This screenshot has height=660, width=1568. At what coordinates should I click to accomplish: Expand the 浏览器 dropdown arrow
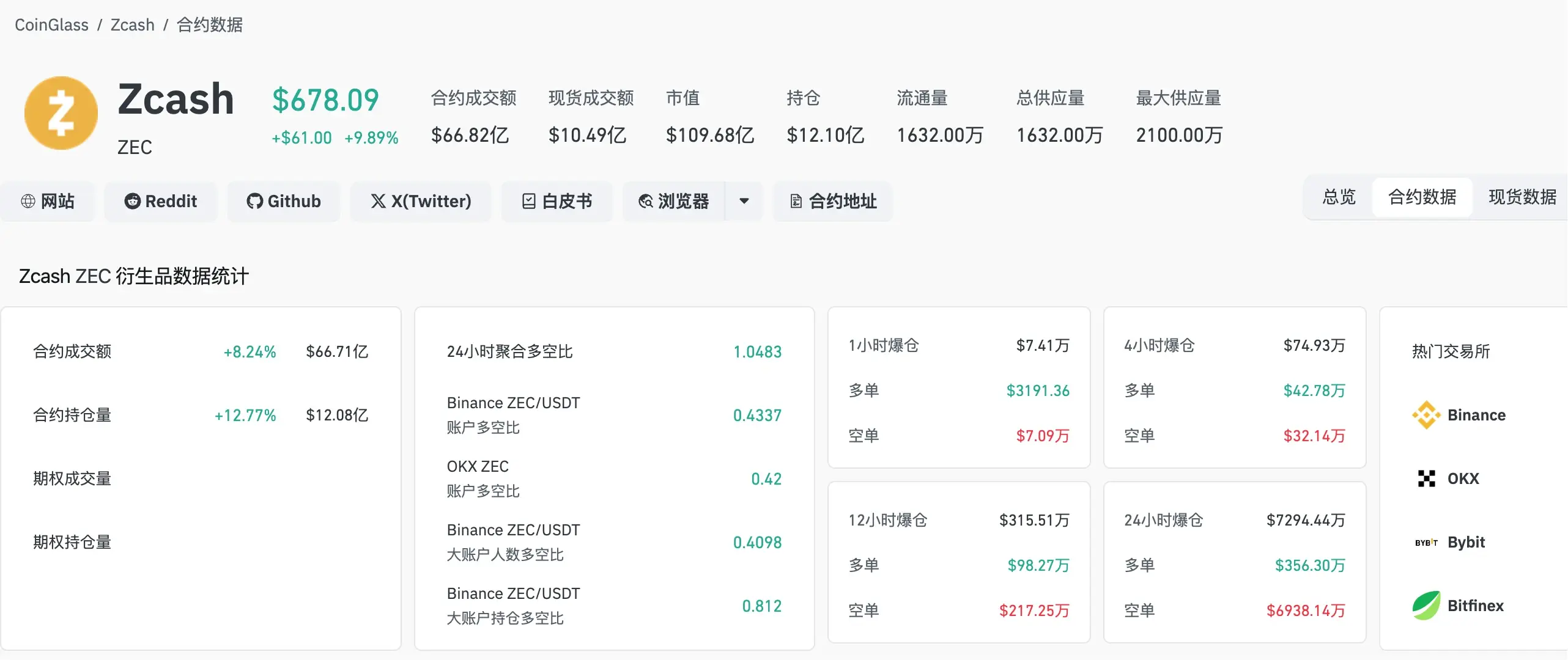[744, 201]
